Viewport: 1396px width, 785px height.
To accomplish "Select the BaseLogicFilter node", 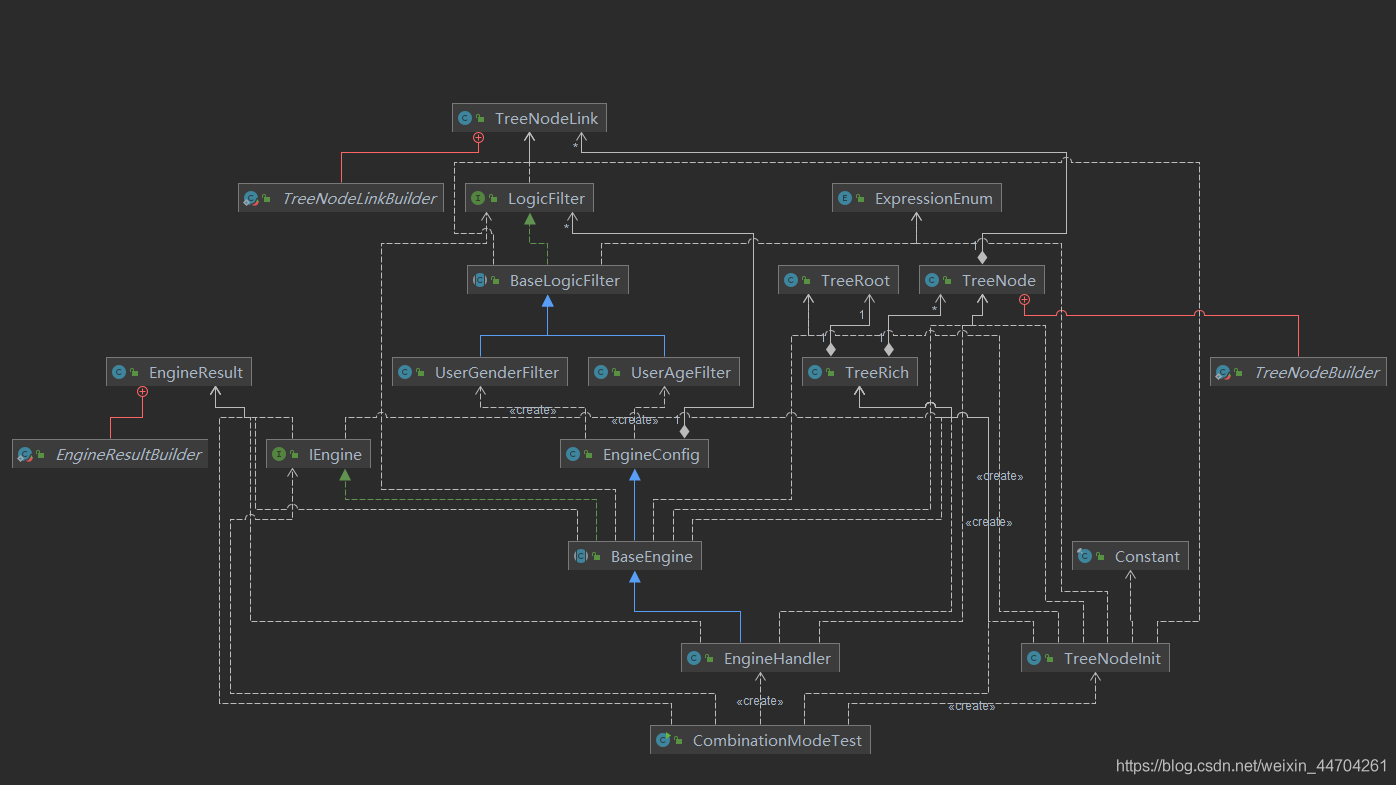I will (x=548, y=280).
